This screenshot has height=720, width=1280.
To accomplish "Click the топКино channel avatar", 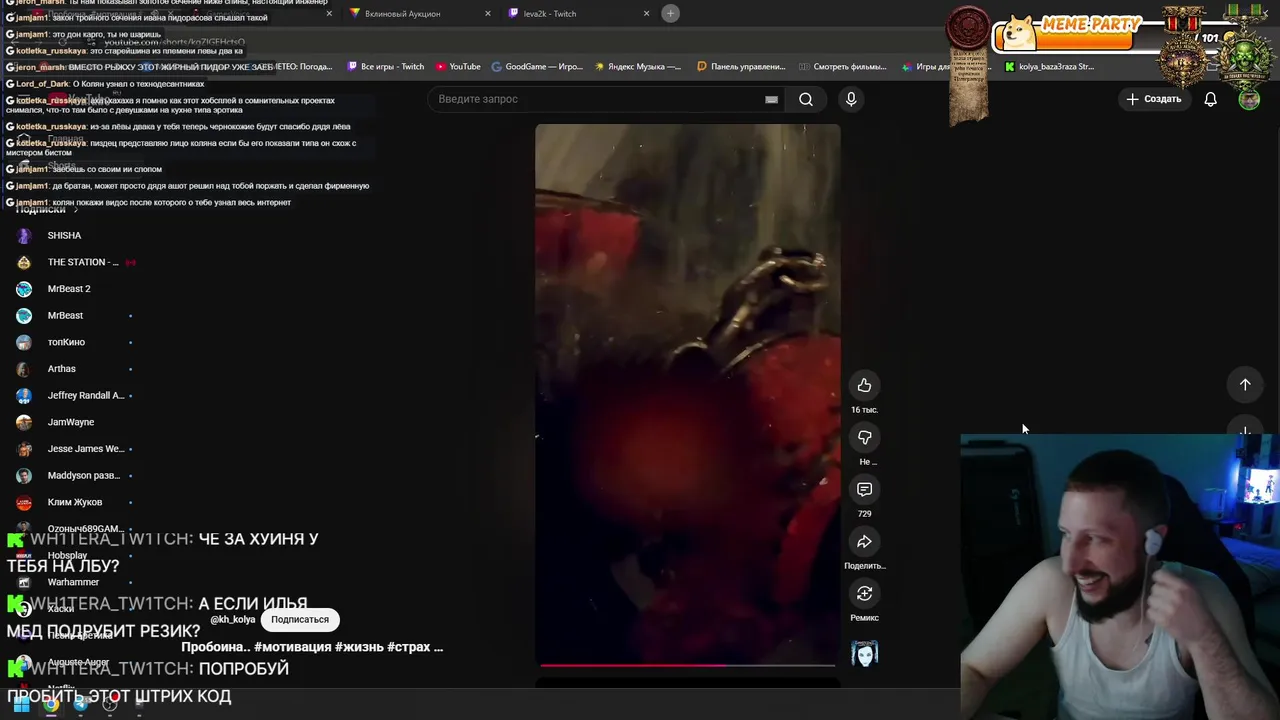I will [24, 342].
